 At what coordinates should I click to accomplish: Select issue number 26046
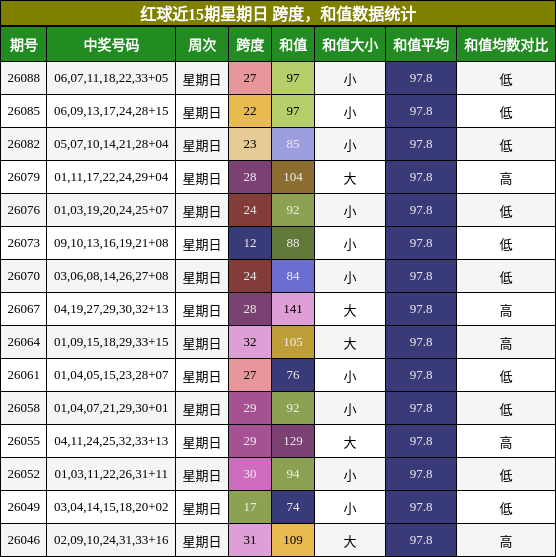[x=23, y=540]
